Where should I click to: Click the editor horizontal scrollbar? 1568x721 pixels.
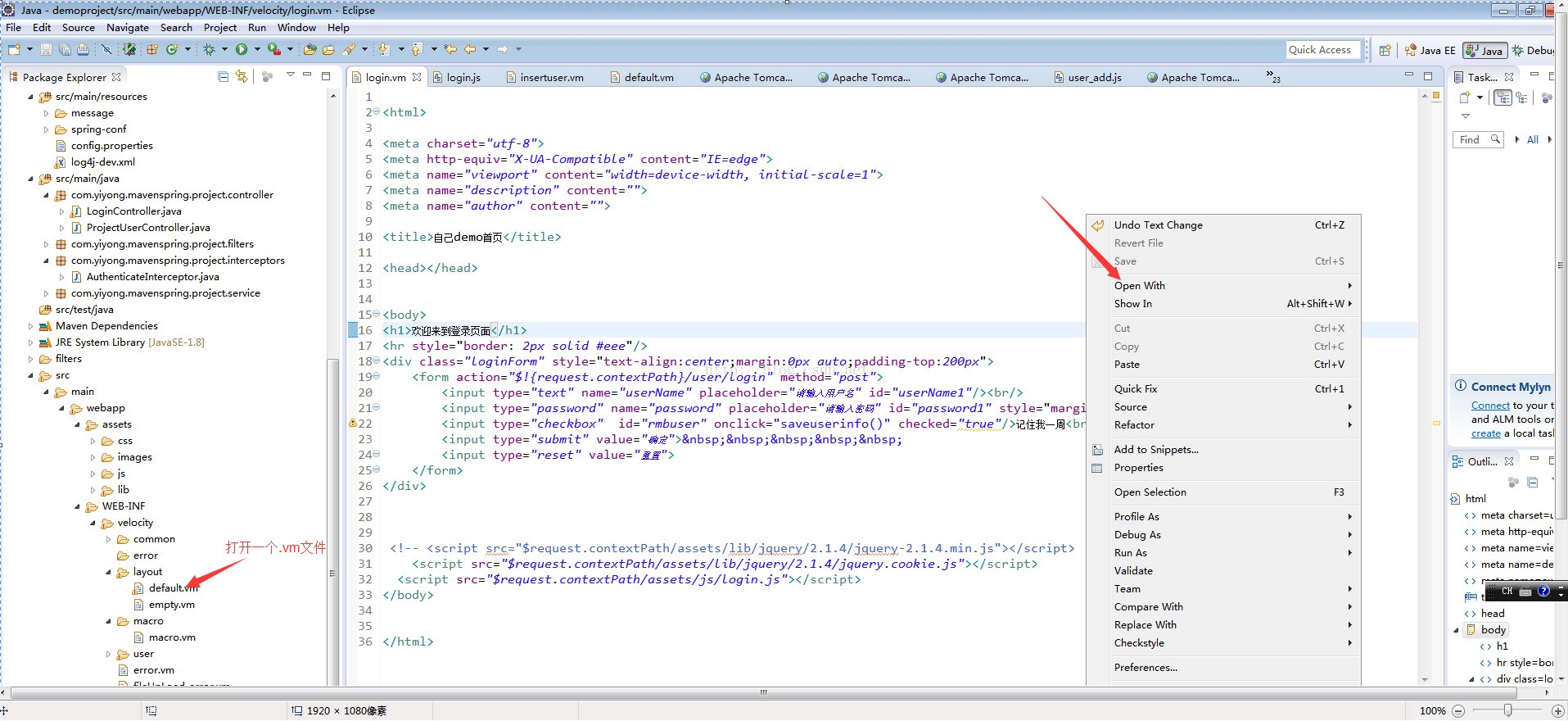pos(763,692)
